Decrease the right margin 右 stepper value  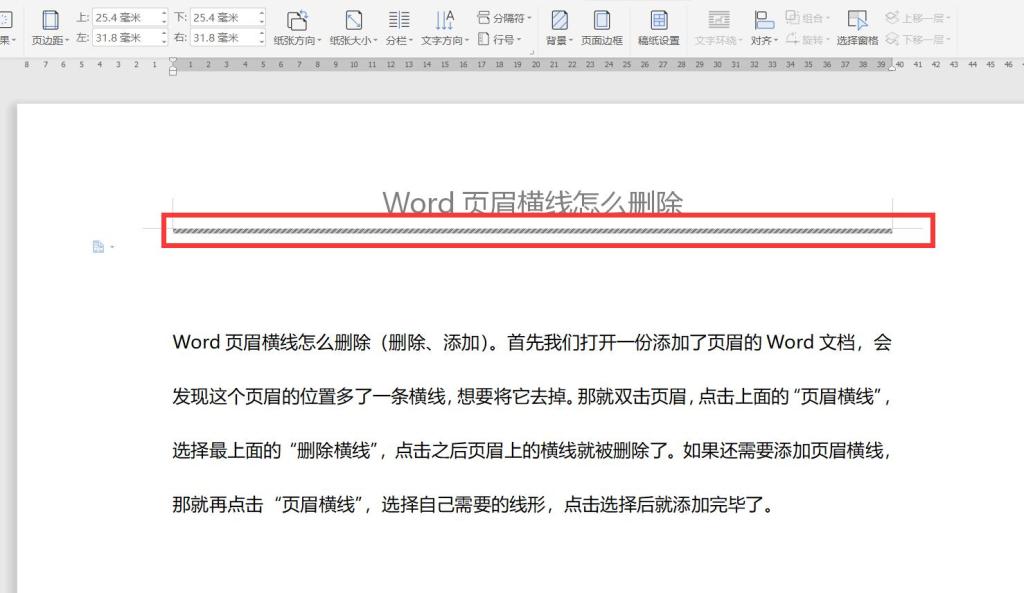[x=262, y=42]
